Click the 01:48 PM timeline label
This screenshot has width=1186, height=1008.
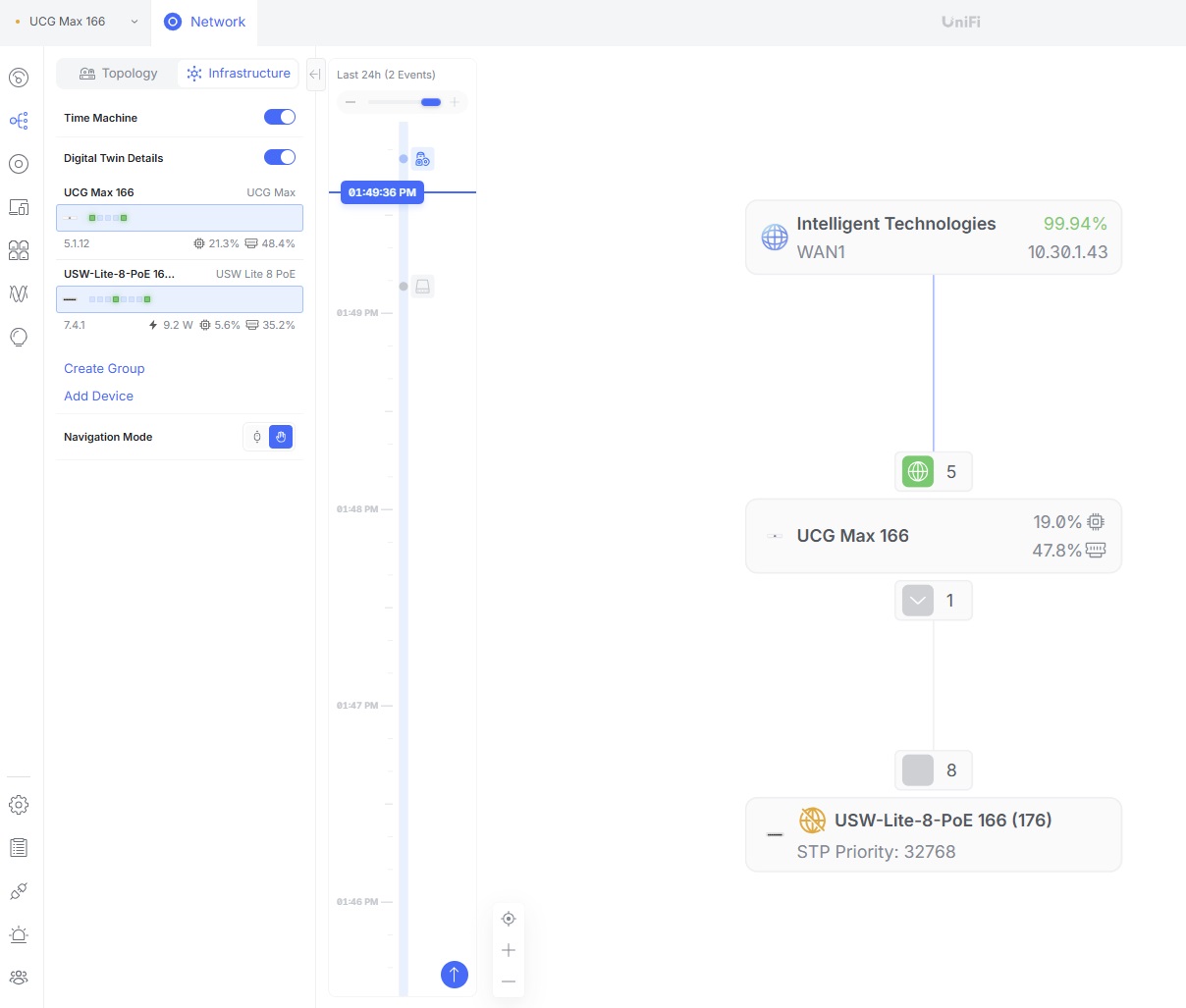click(357, 509)
